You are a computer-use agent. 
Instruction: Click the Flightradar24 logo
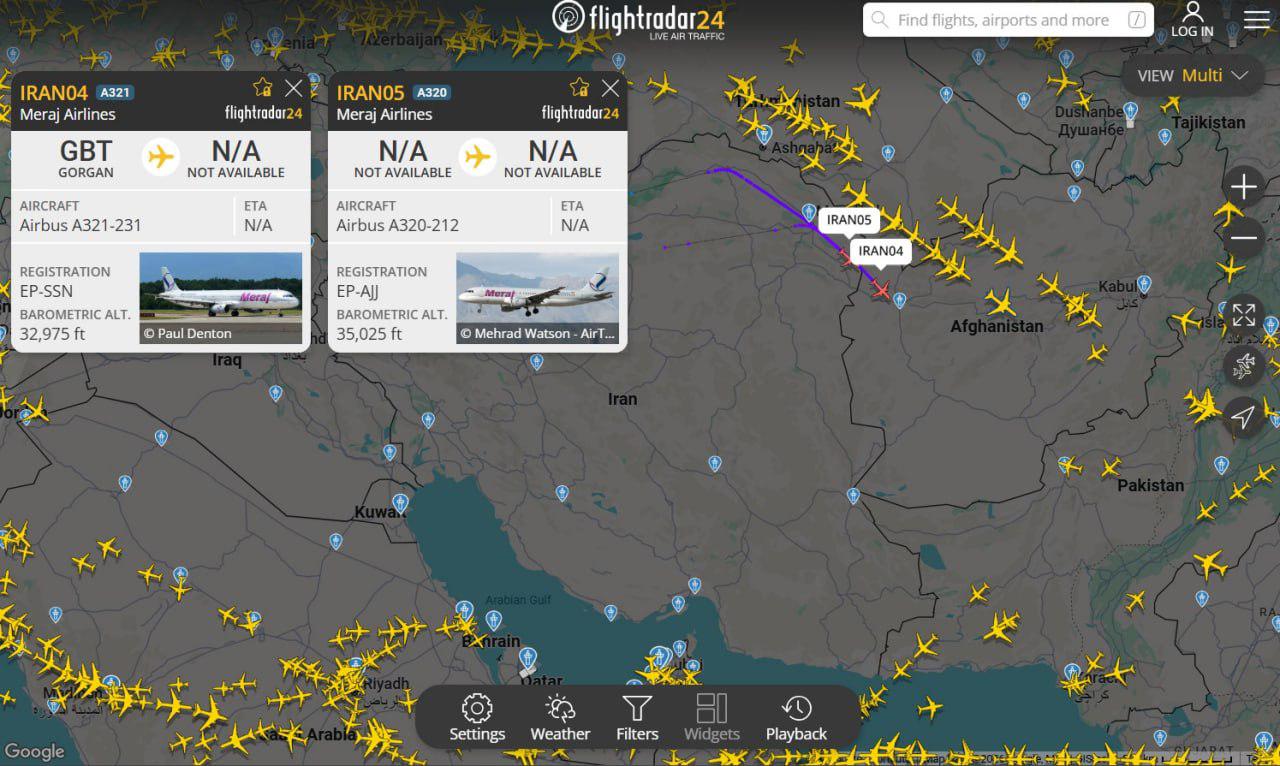[638, 20]
